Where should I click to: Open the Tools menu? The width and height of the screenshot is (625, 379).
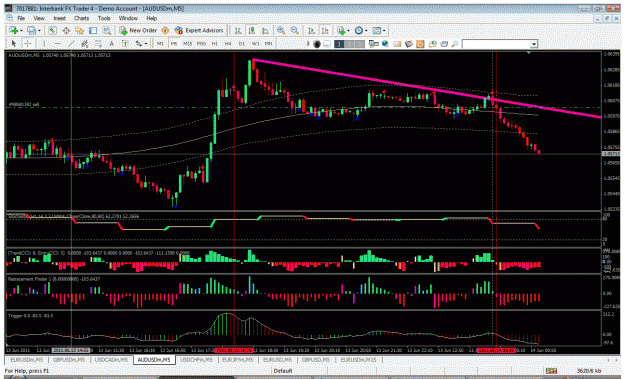coord(104,18)
